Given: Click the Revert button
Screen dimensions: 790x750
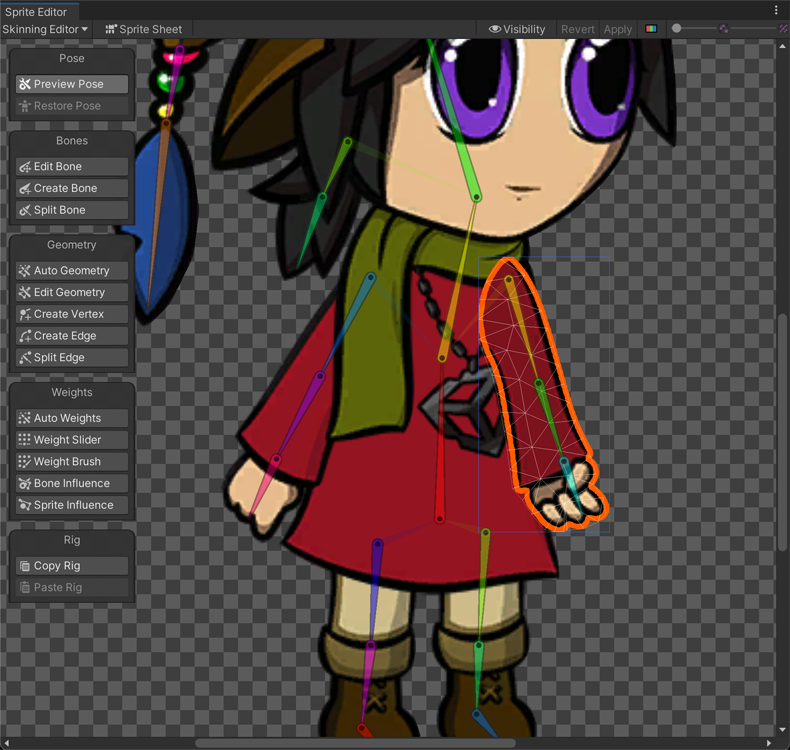Looking at the screenshot, I should tap(577, 29).
